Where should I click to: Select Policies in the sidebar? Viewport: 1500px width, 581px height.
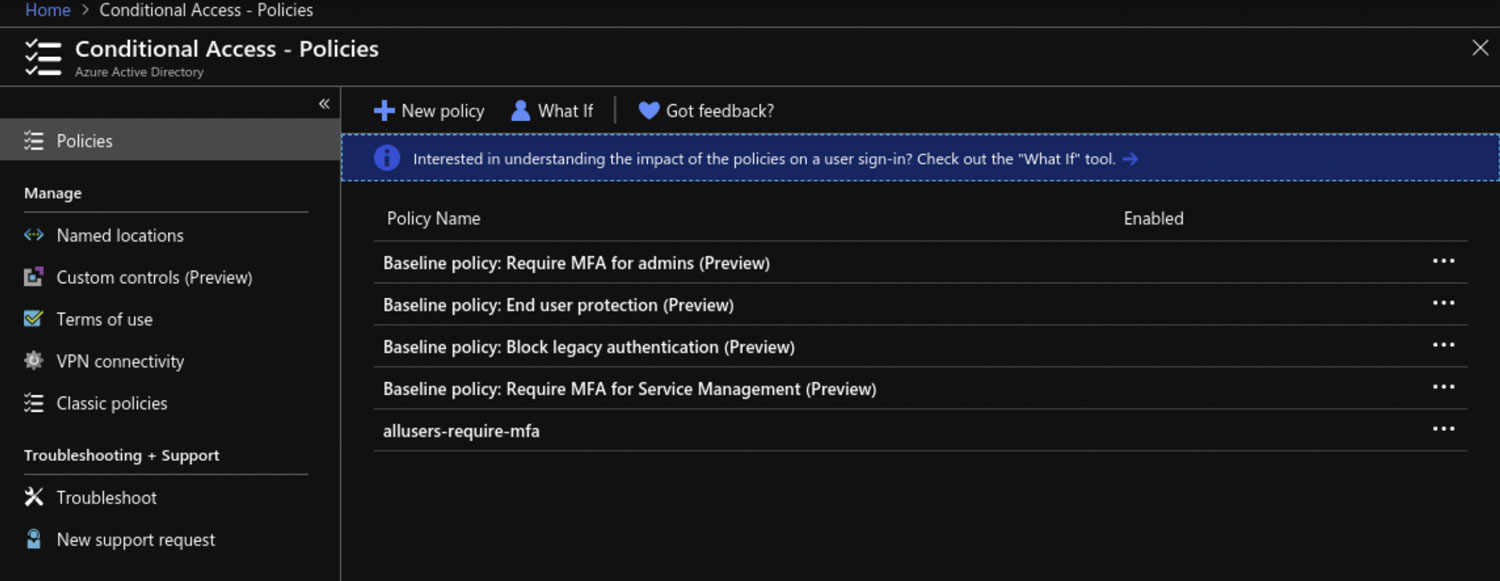(170, 140)
